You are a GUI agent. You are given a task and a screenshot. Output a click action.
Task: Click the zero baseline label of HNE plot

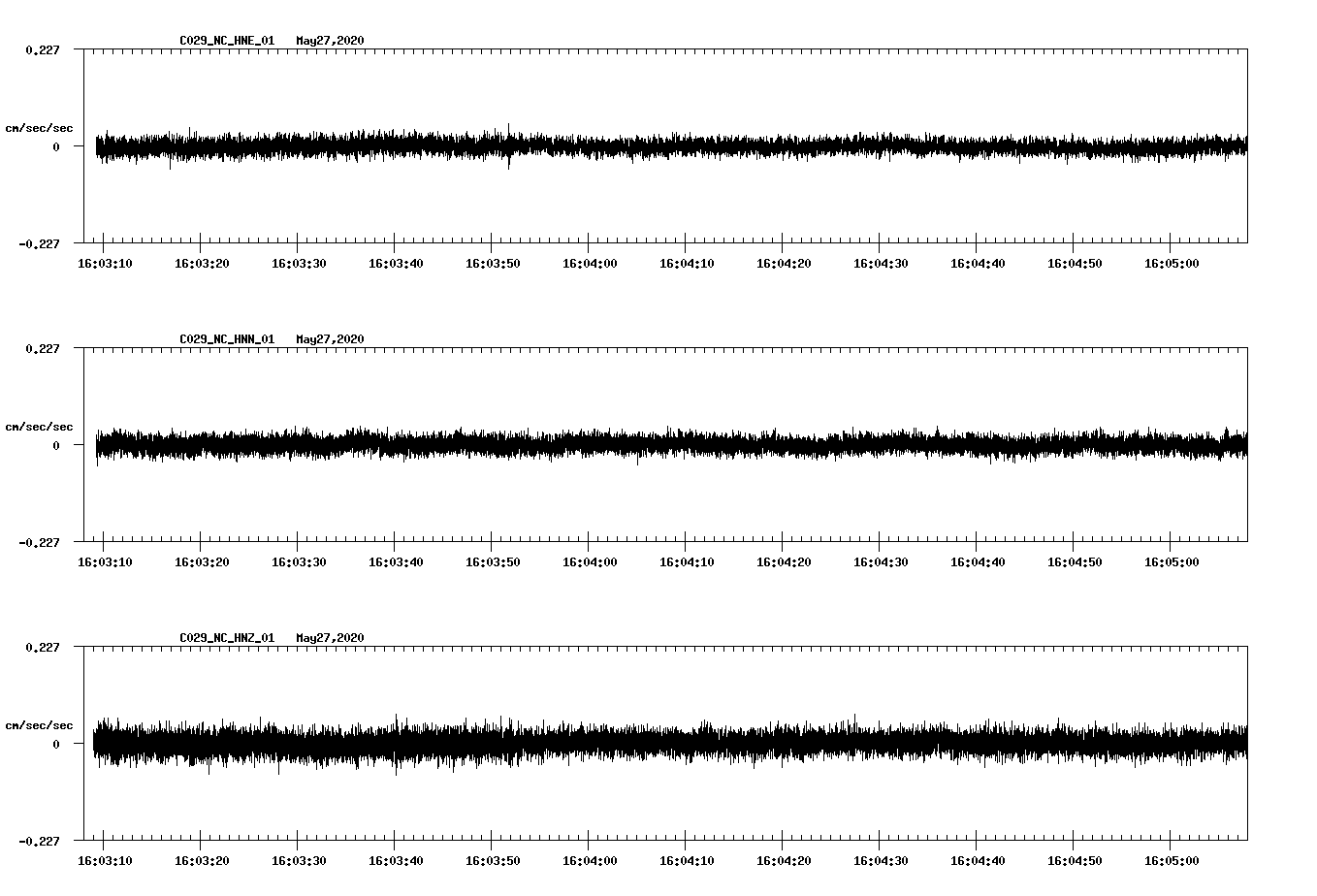(56, 146)
